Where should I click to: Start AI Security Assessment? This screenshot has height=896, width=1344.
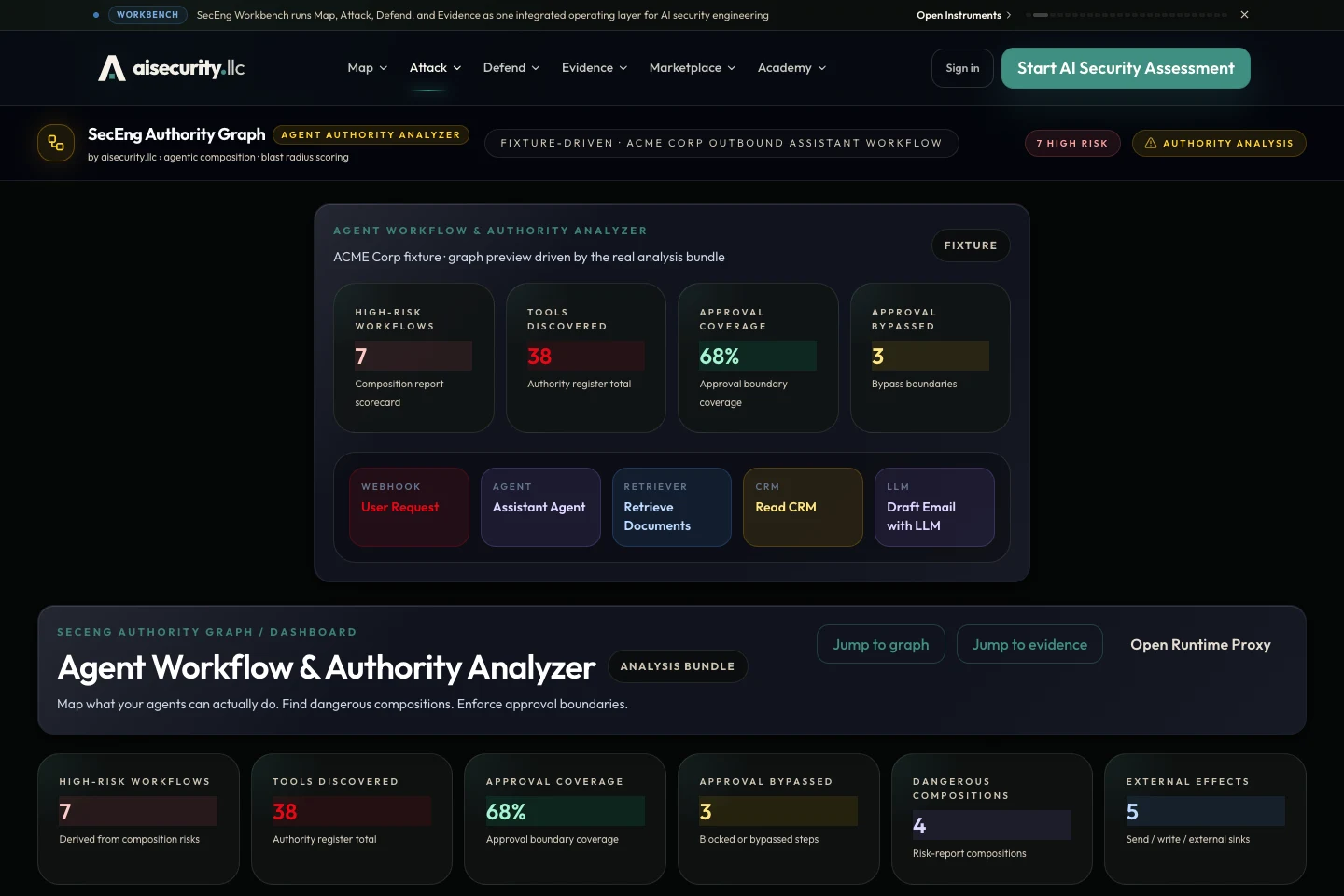(1126, 68)
